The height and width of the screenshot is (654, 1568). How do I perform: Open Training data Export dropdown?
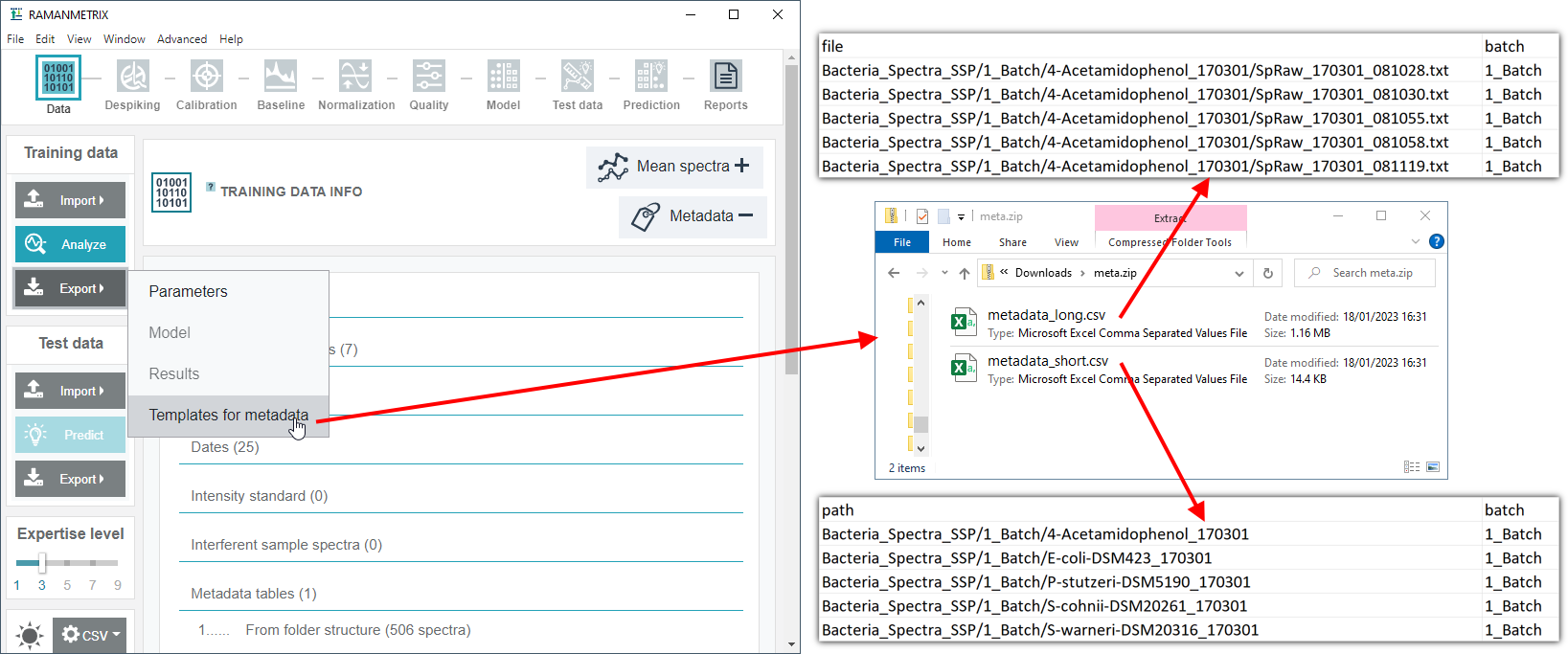[x=70, y=288]
